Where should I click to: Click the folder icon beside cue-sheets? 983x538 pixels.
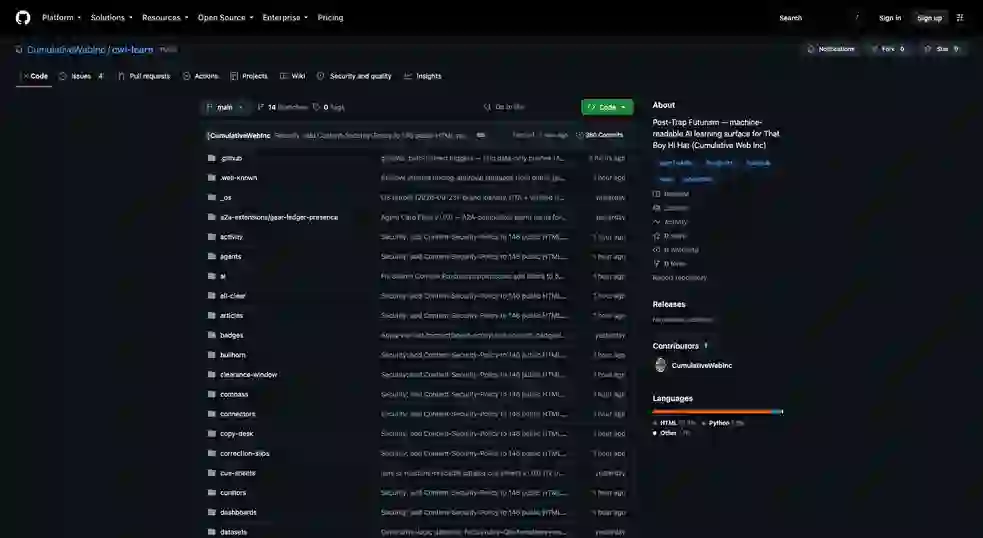(212, 473)
